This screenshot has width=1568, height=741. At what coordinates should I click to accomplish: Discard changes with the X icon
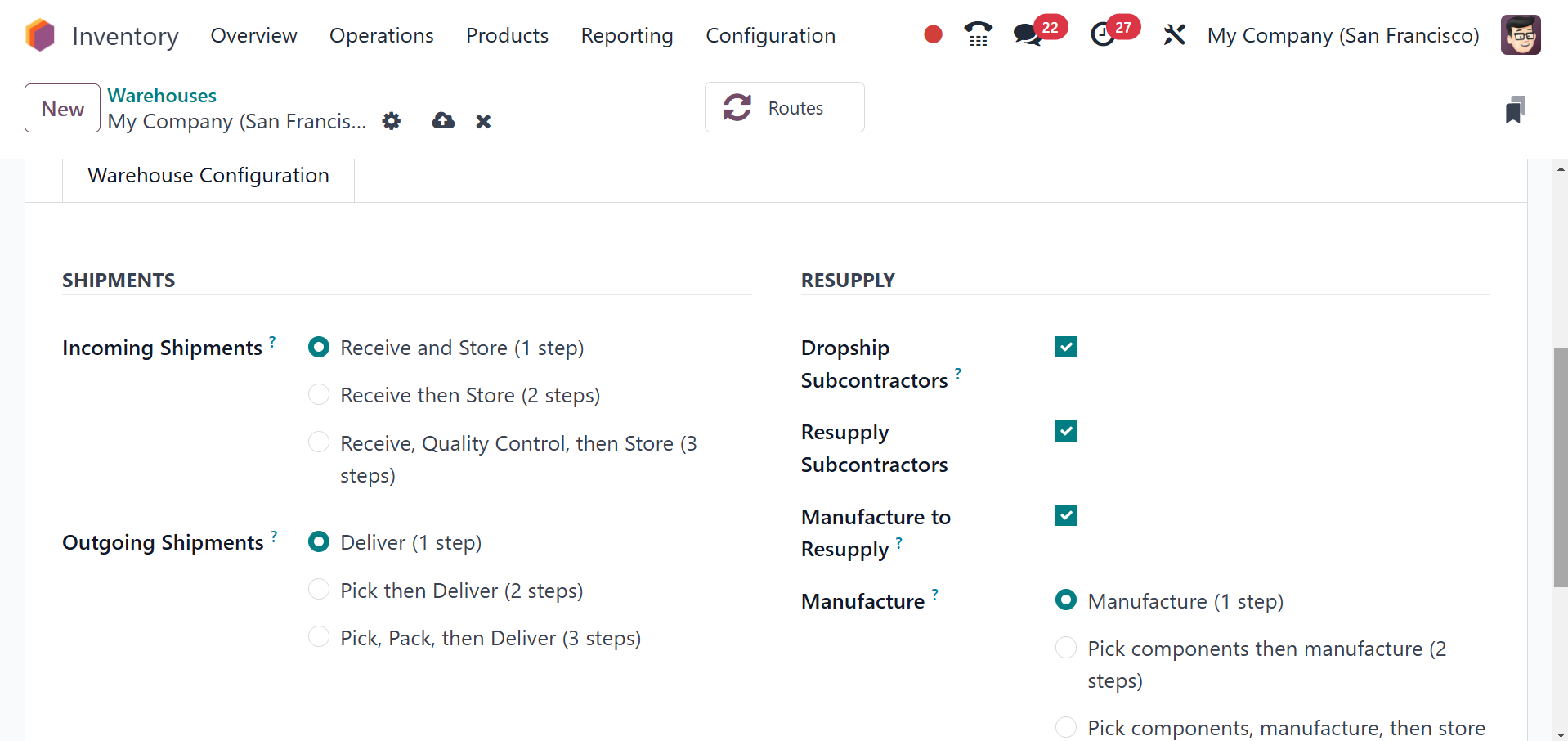point(483,121)
